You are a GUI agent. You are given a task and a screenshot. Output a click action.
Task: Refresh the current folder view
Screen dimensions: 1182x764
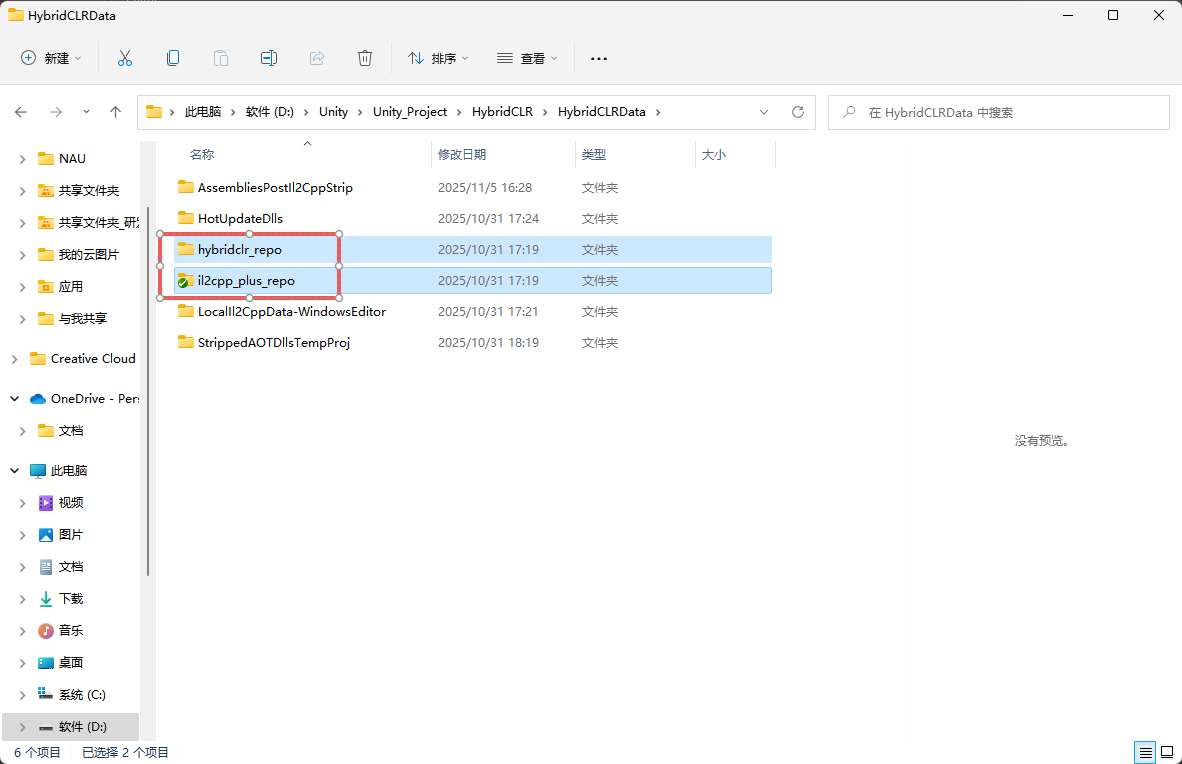coord(798,112)
